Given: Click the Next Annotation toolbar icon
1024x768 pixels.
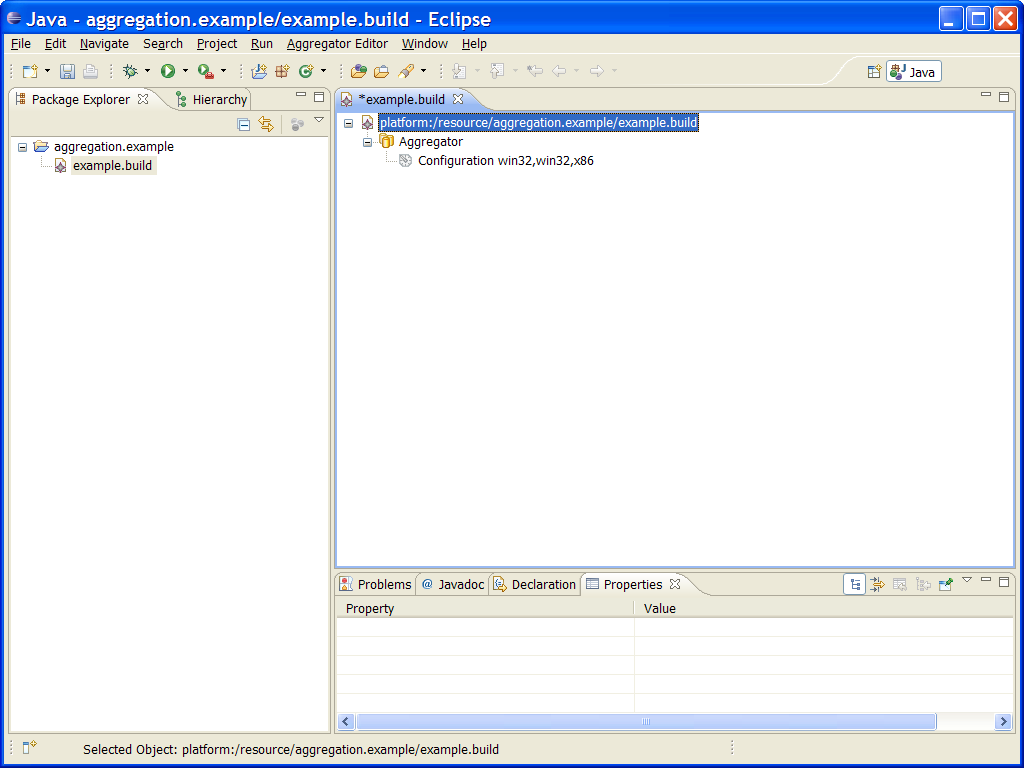Looking at the screenshot, I should (459, 71).
